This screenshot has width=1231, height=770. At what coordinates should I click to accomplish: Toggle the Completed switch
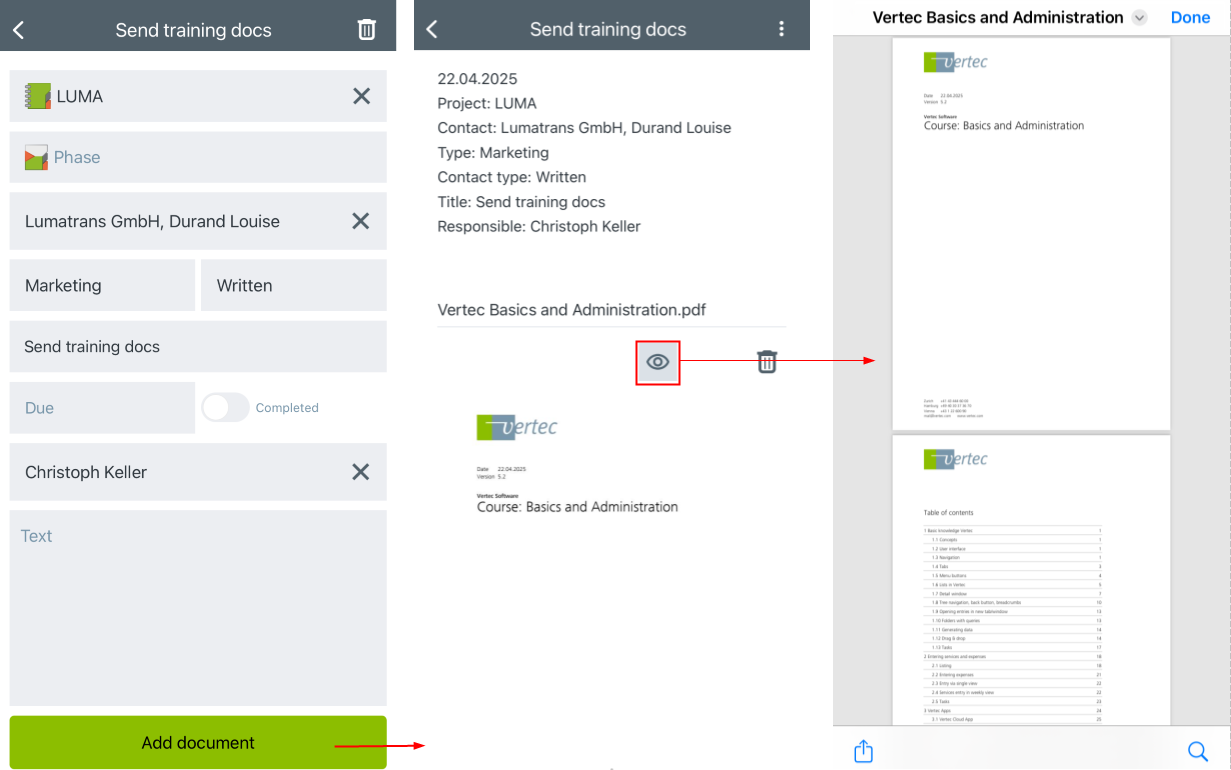pyautogui.click(x=226, y=408)
